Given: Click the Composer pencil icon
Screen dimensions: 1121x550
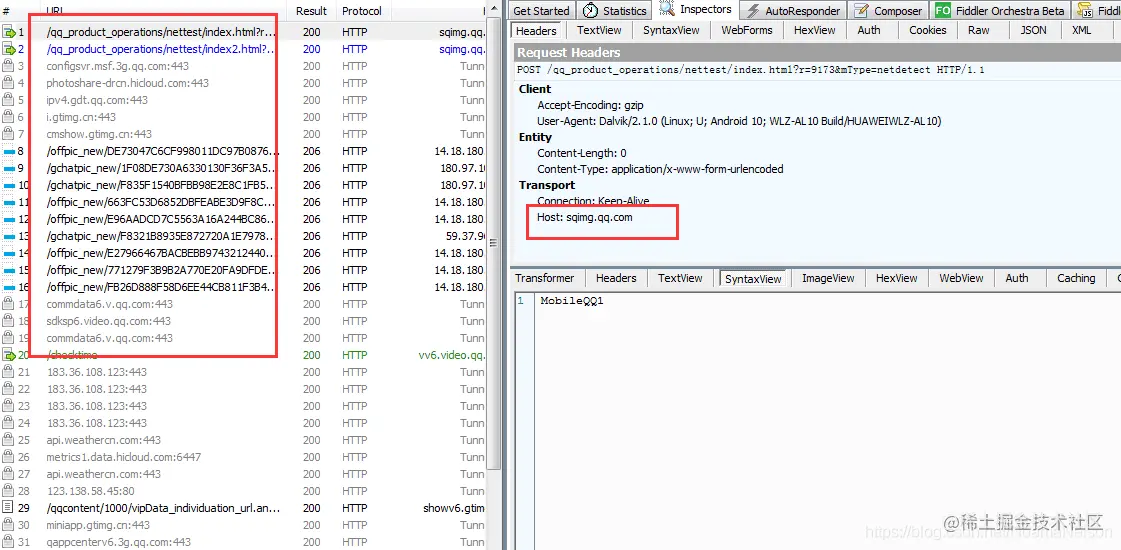Looking at the screenshot, I should point(862,11).
